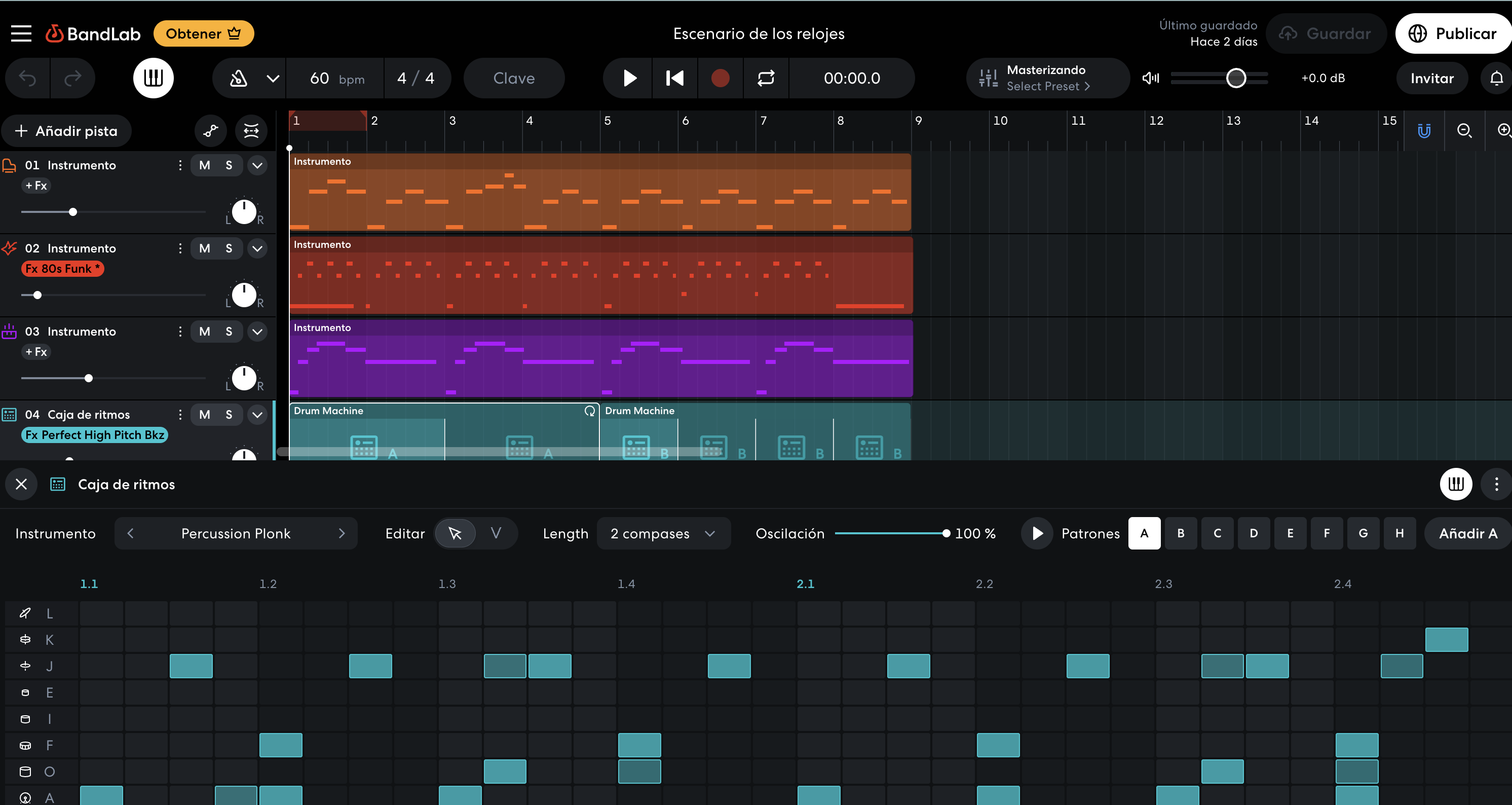
Task: Click the pan knob of track 01
Action: click(x=244, y=212)
